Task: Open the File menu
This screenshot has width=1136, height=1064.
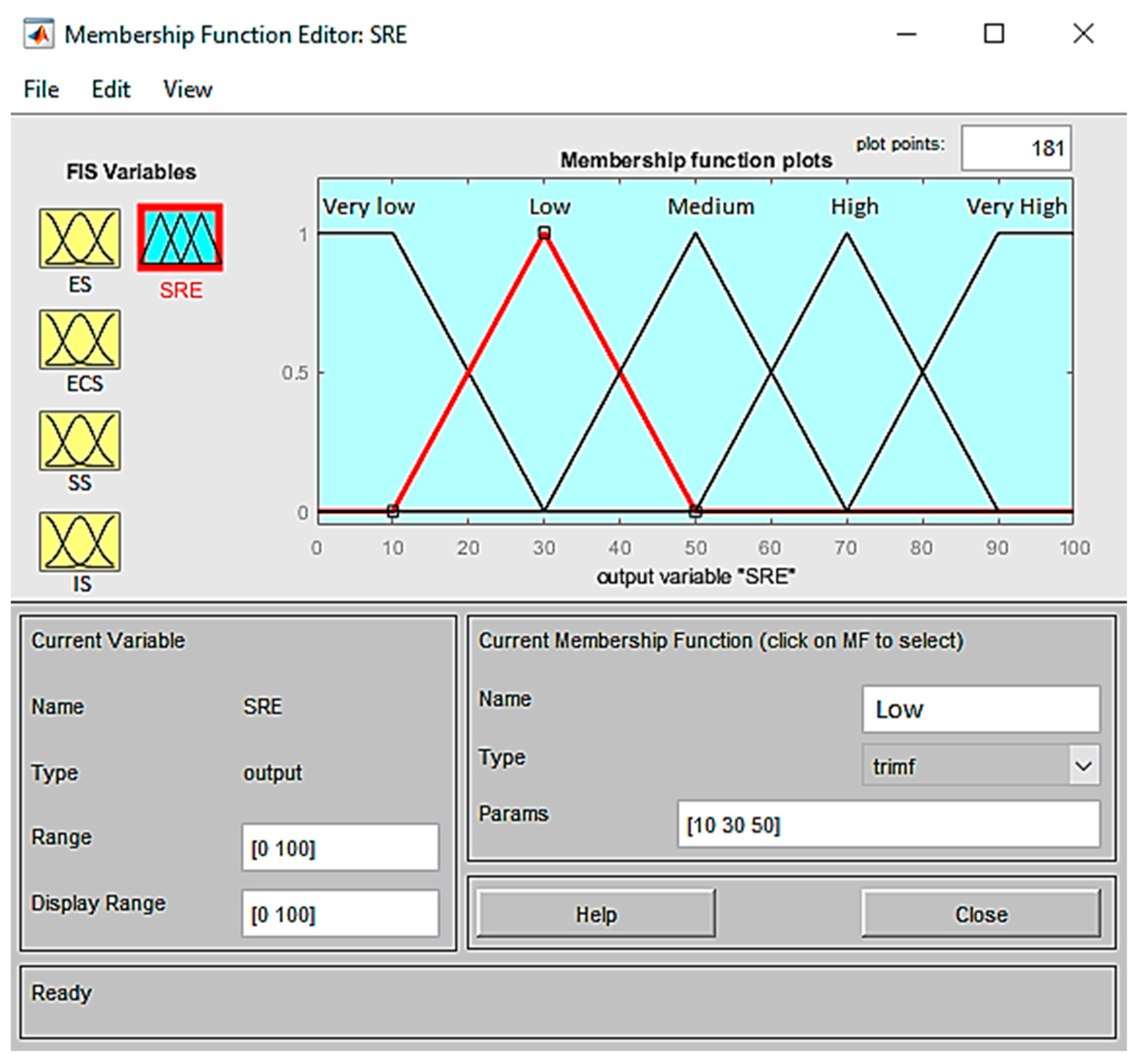Action: 41,90
